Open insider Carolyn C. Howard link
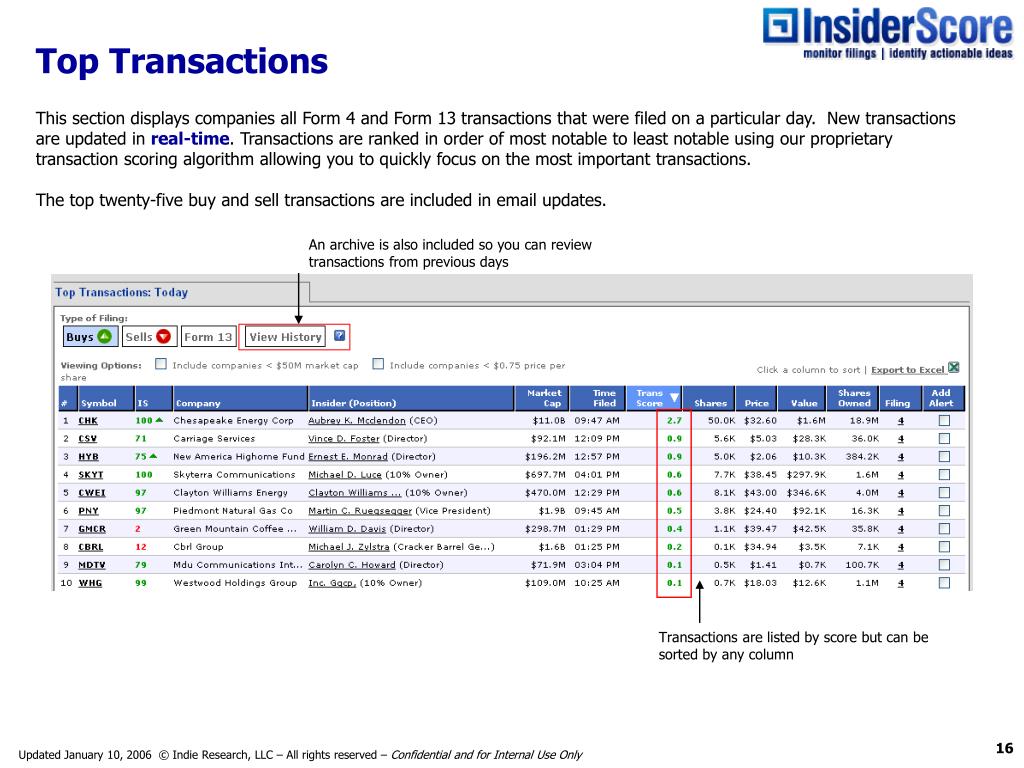1024x768 pixels. pos(351,565)
